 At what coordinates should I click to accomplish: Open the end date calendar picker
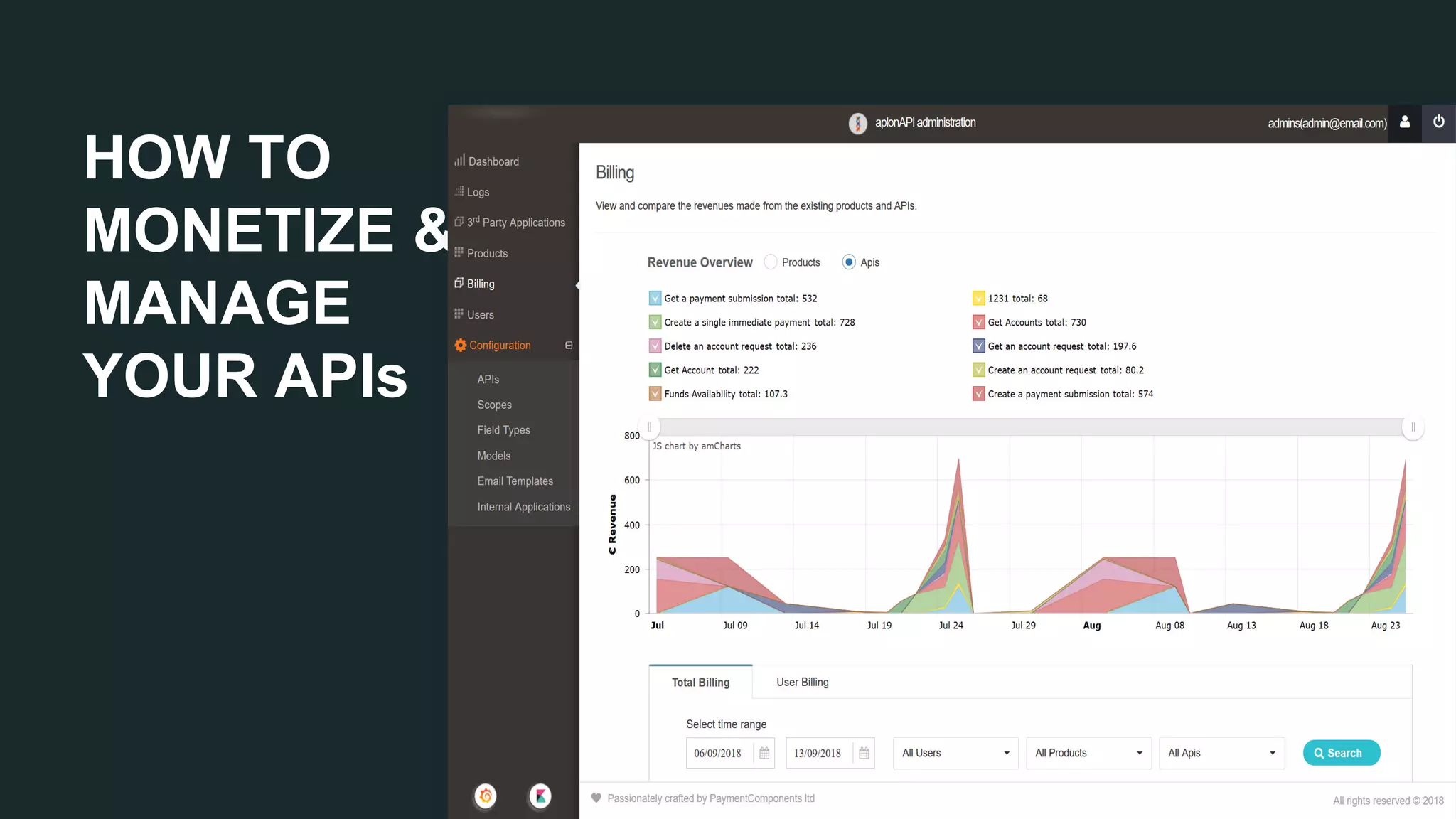[864, 754]
